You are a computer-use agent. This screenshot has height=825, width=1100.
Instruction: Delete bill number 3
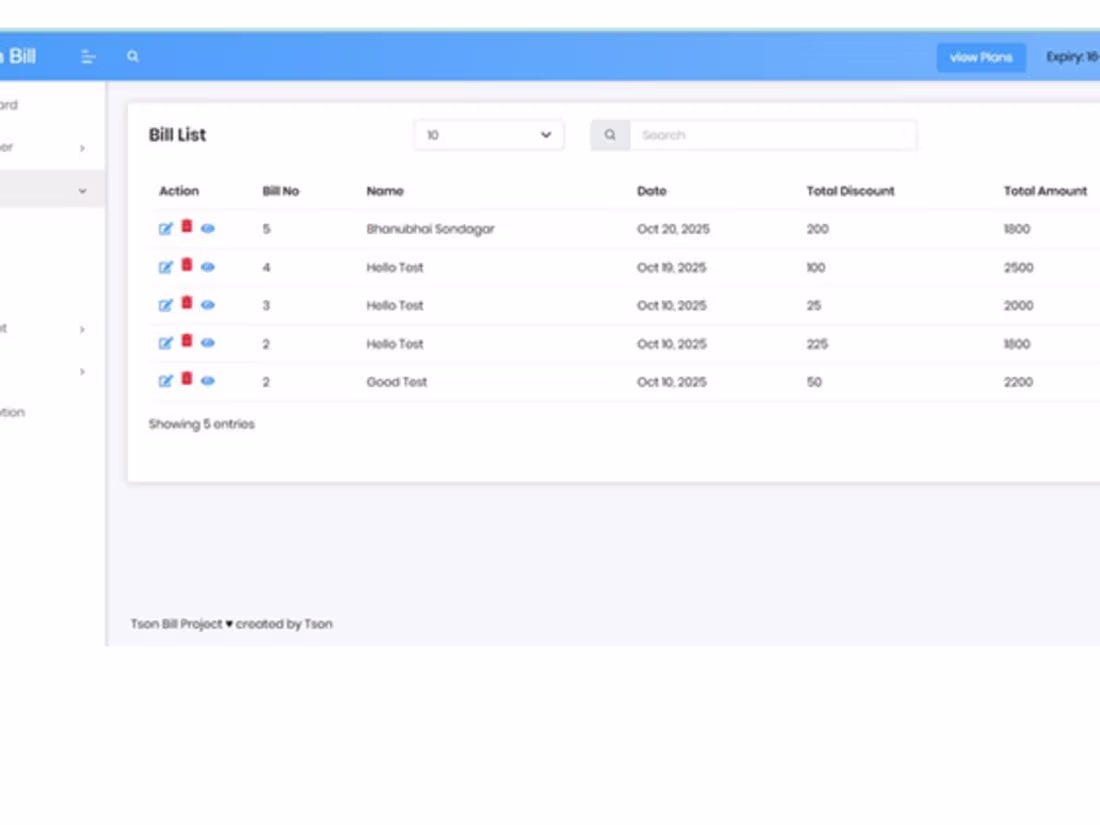coord(187,304)
